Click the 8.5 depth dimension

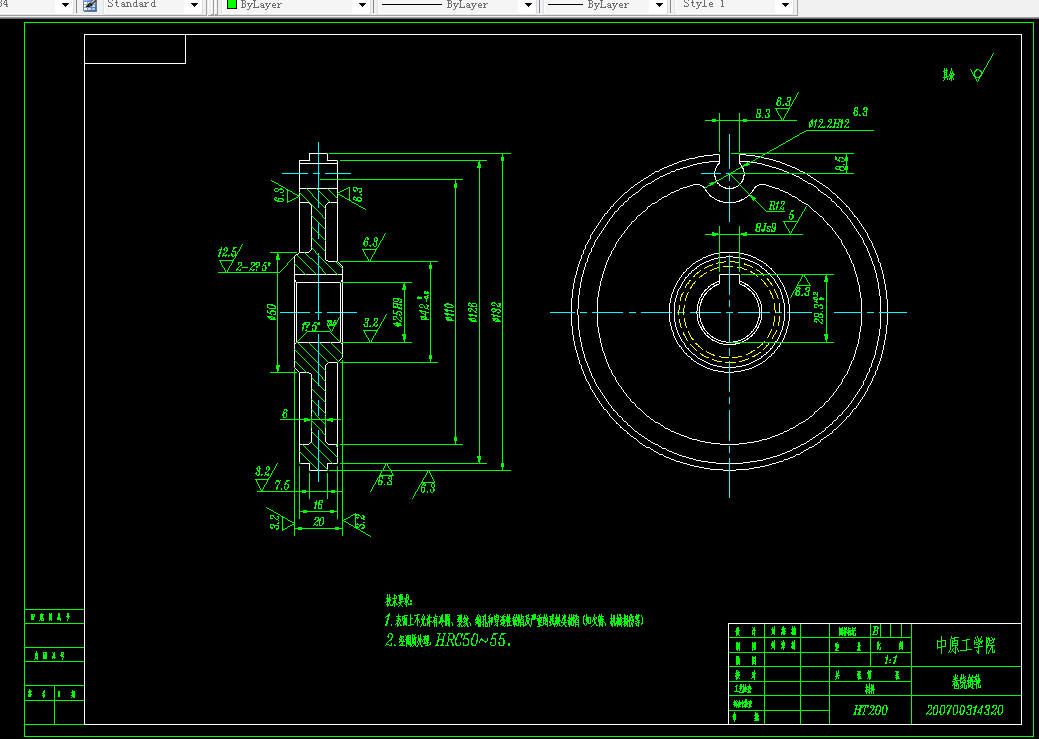[x=841, y=163]
